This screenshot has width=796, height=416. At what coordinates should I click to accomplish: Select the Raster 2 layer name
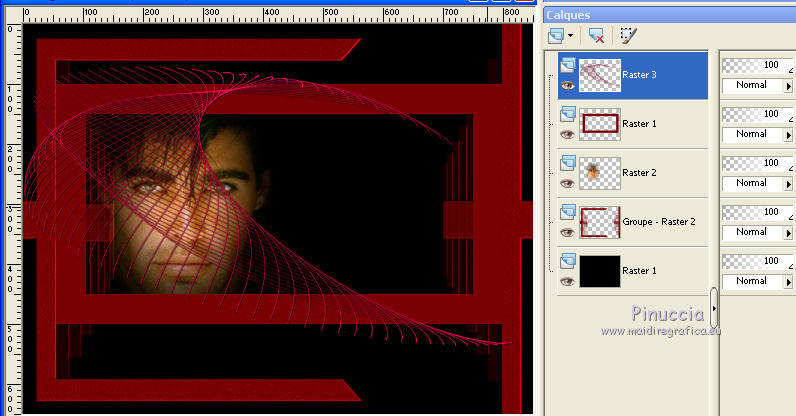[639, 173]
